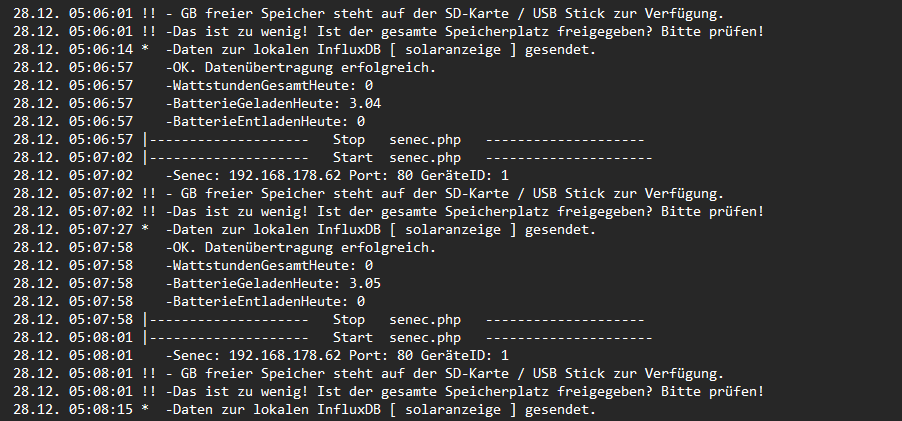
Task: Click the 05:06:57 "BatterieEntladenHeute: 0" entry
Action: (x=266, y=121)
